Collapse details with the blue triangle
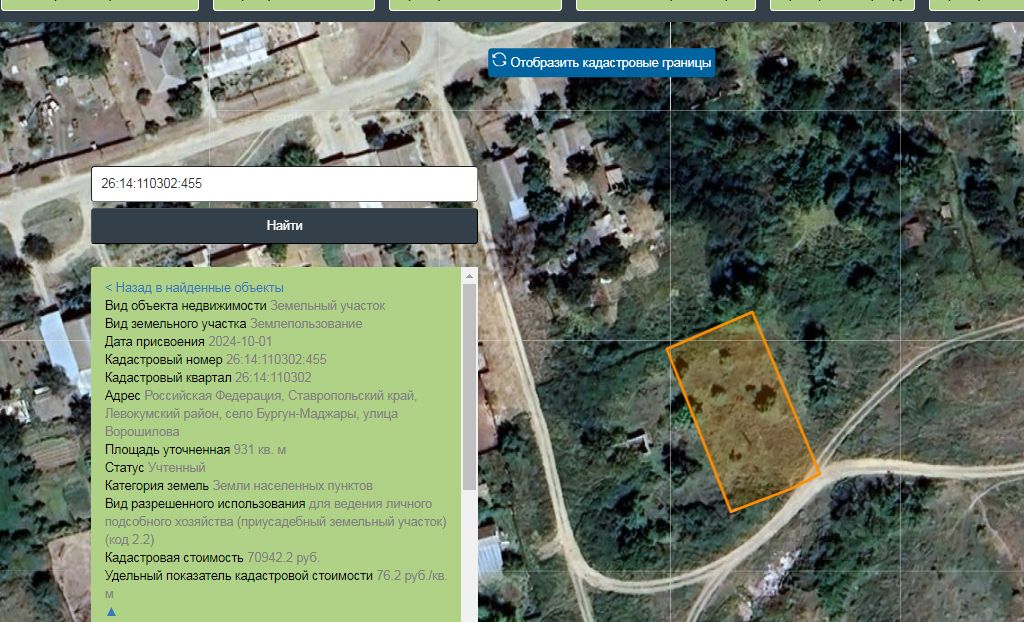Screen dimensions: 1024x622 [x=111, y=612]
